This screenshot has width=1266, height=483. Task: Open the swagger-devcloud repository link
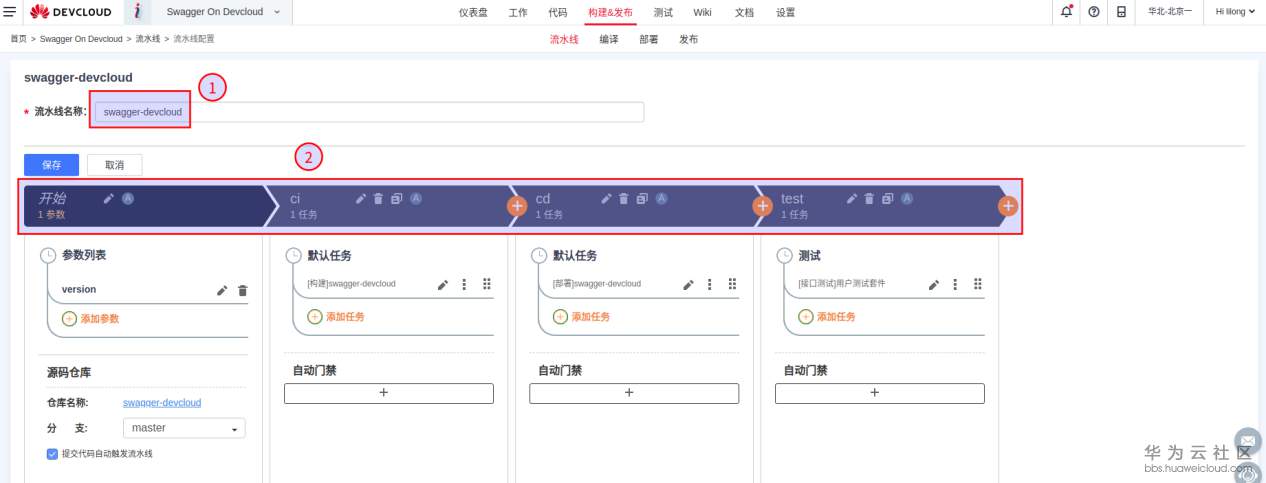tap(162, 402)
